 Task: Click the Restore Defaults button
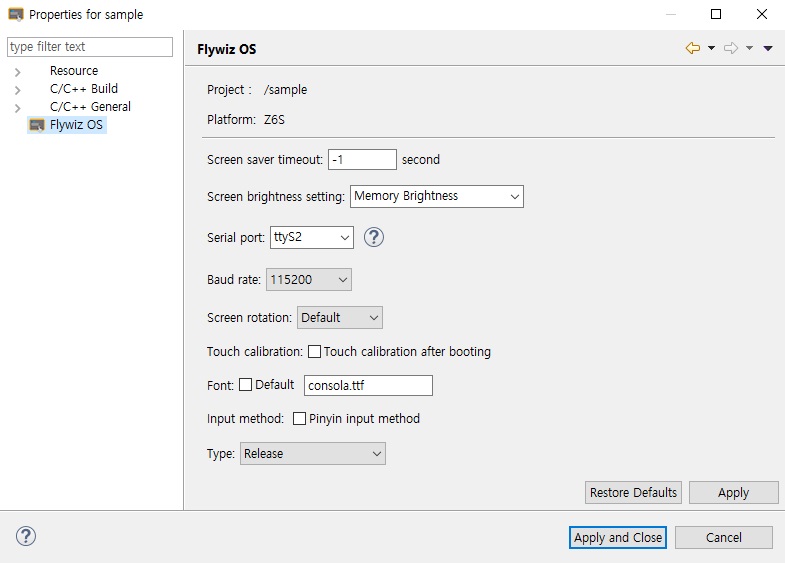pyautogui.click(x=633, y=492)
